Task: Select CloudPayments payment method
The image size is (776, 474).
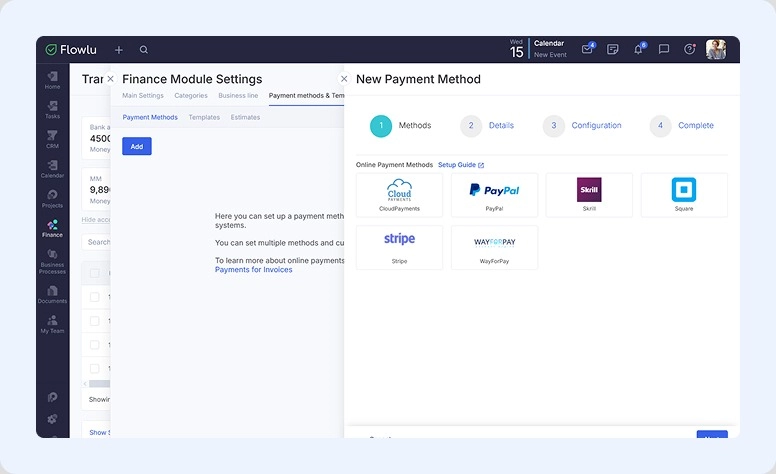Action: (399, 195)
